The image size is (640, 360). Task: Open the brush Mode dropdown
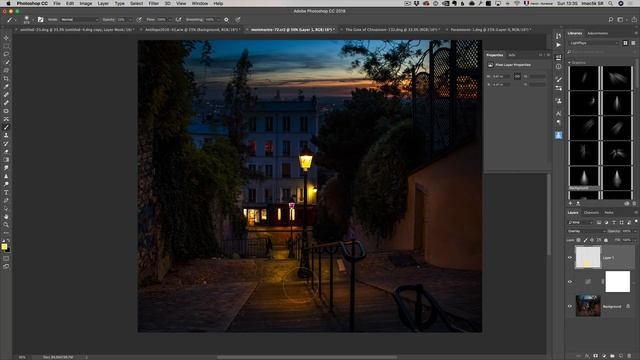80,20
